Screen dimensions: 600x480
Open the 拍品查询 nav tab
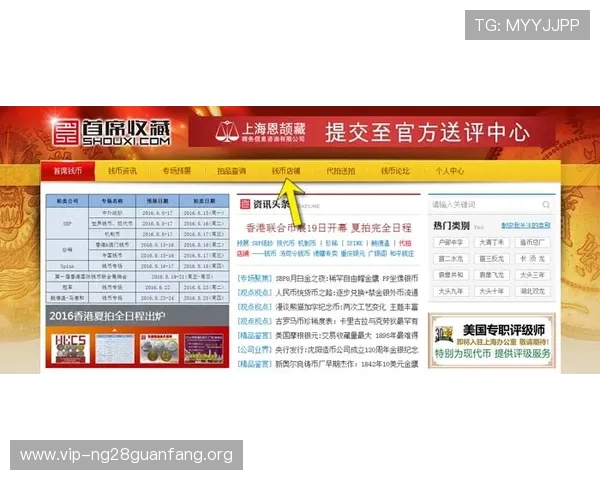[231, 171]
